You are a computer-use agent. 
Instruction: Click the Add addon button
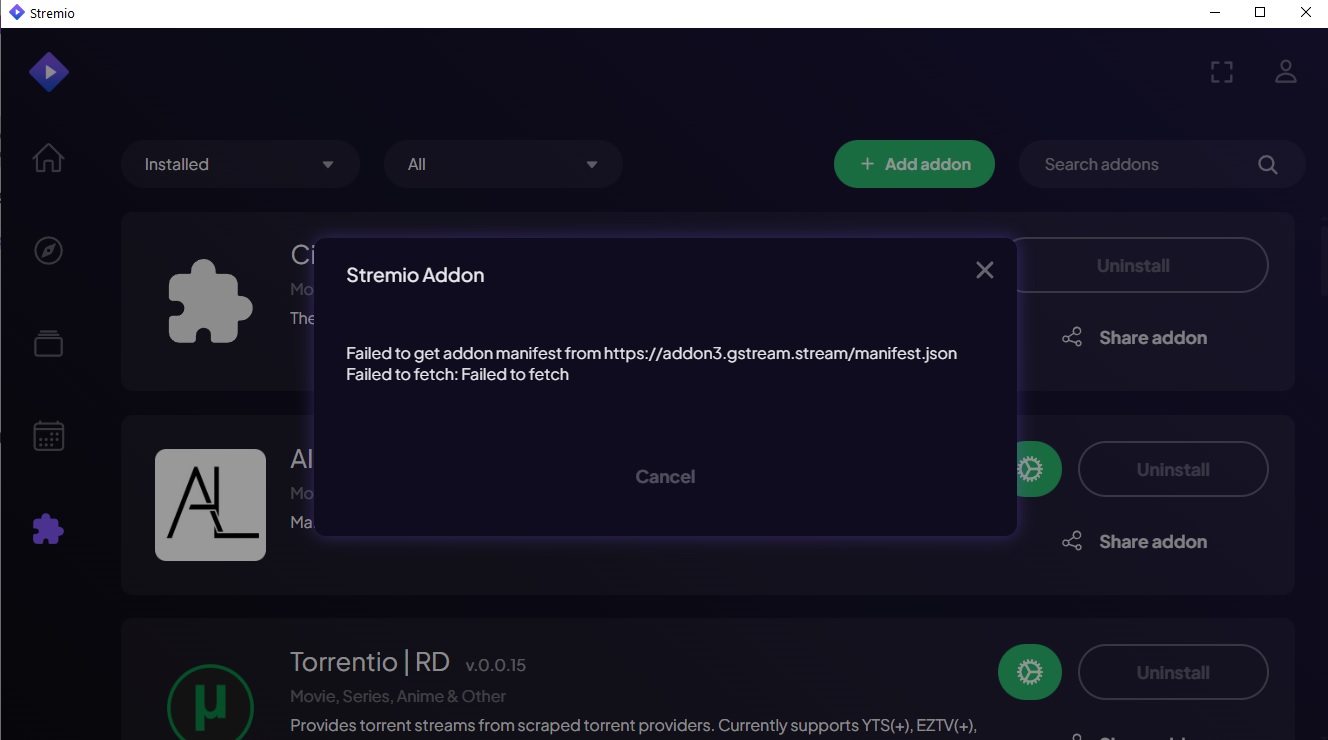[x=914, y=165]
